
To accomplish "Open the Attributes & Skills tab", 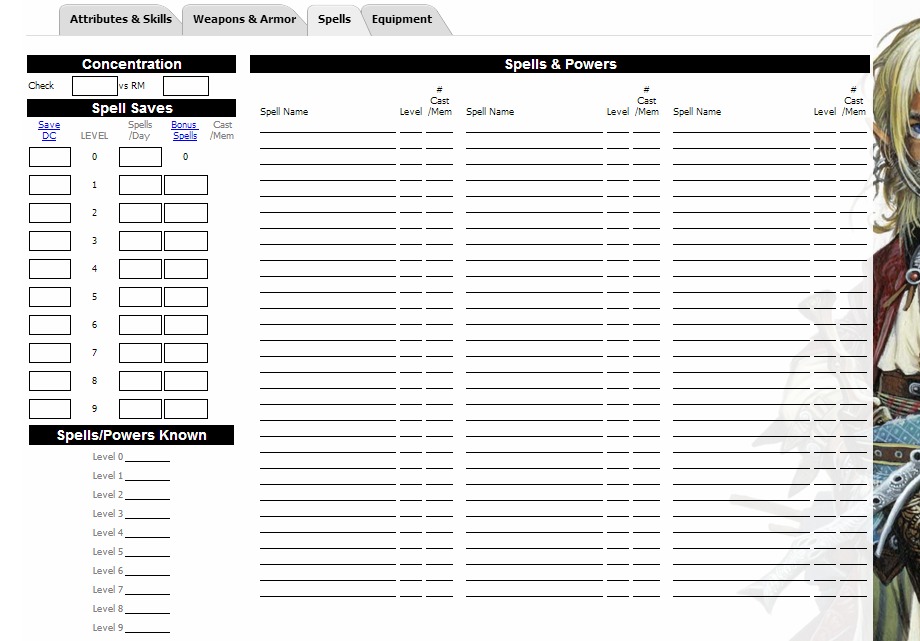I will [120, 19].
